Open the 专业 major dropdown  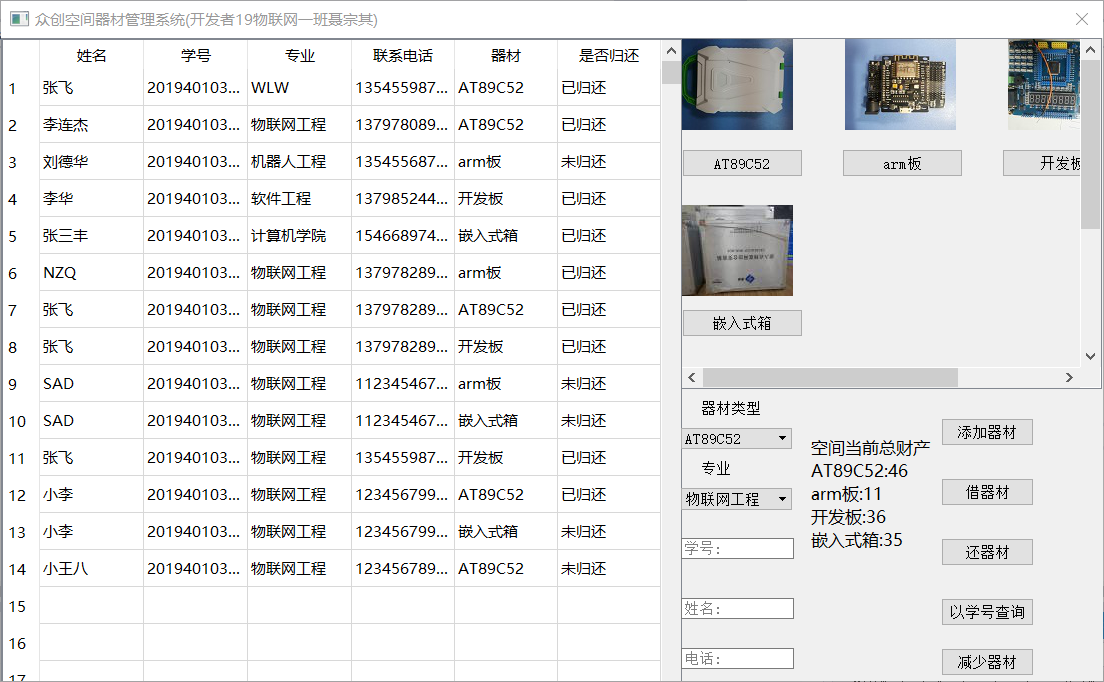pos(783,498)
